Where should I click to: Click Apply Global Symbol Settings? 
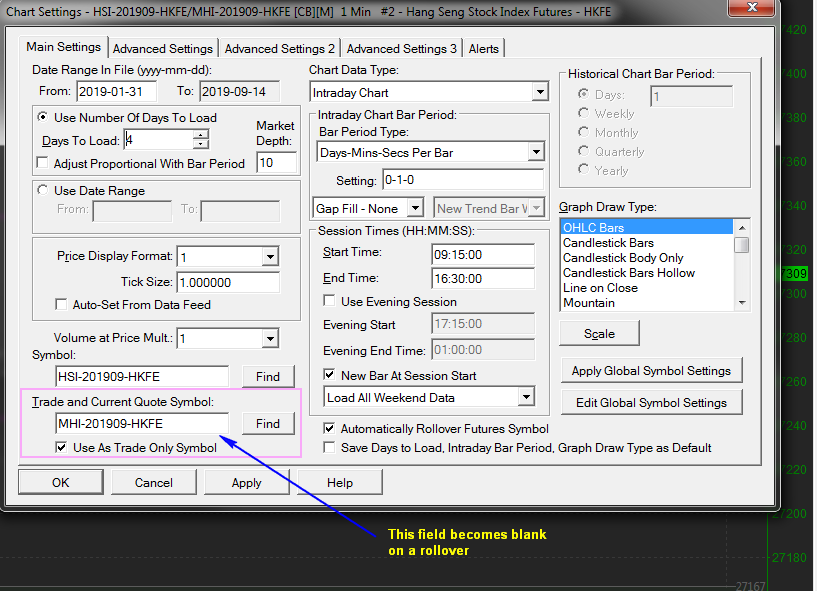[651, 371]
